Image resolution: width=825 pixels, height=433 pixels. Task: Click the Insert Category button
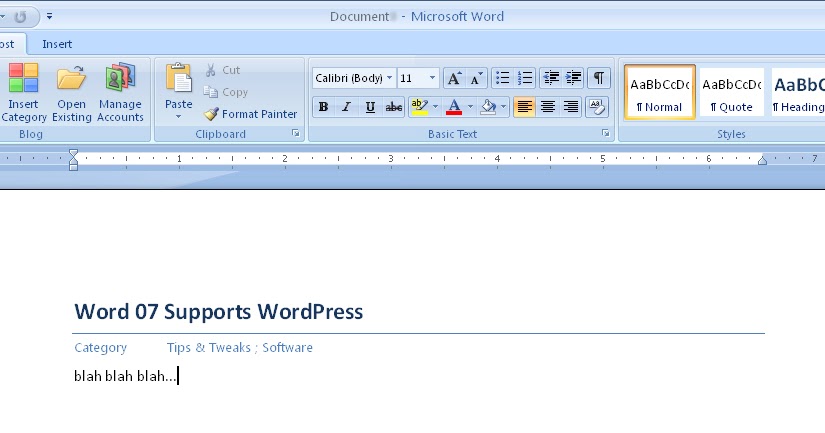coord(23,93)
